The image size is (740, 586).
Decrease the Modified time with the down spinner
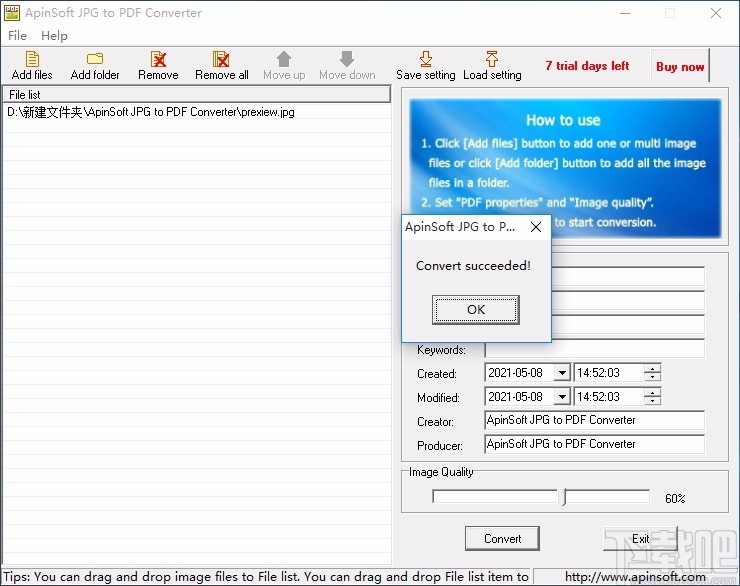point(652,401)
